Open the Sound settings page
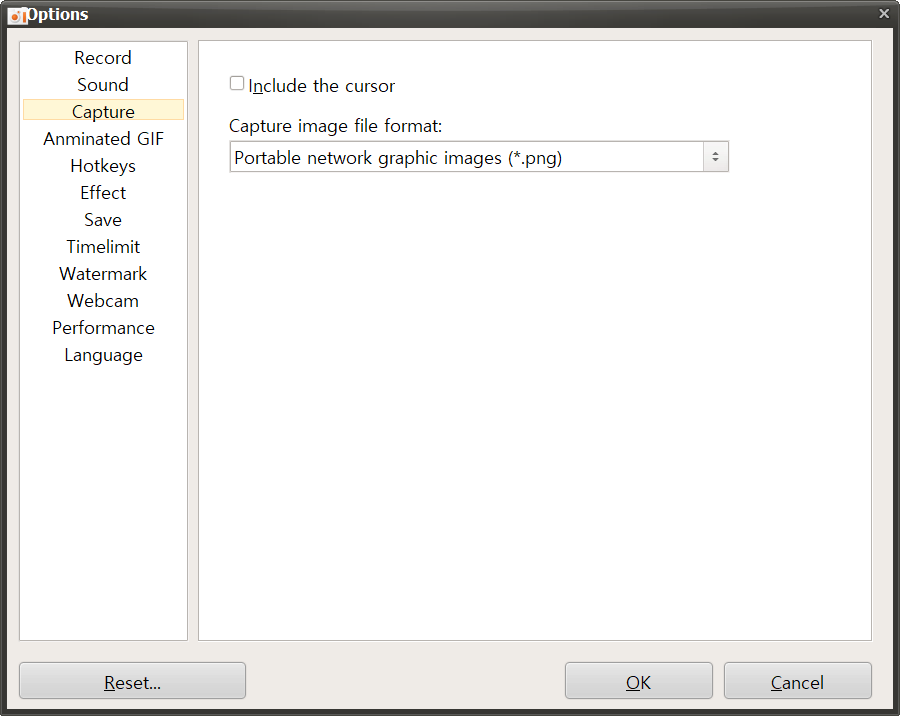Screen dimensions: 900x716 click(102, 84)
